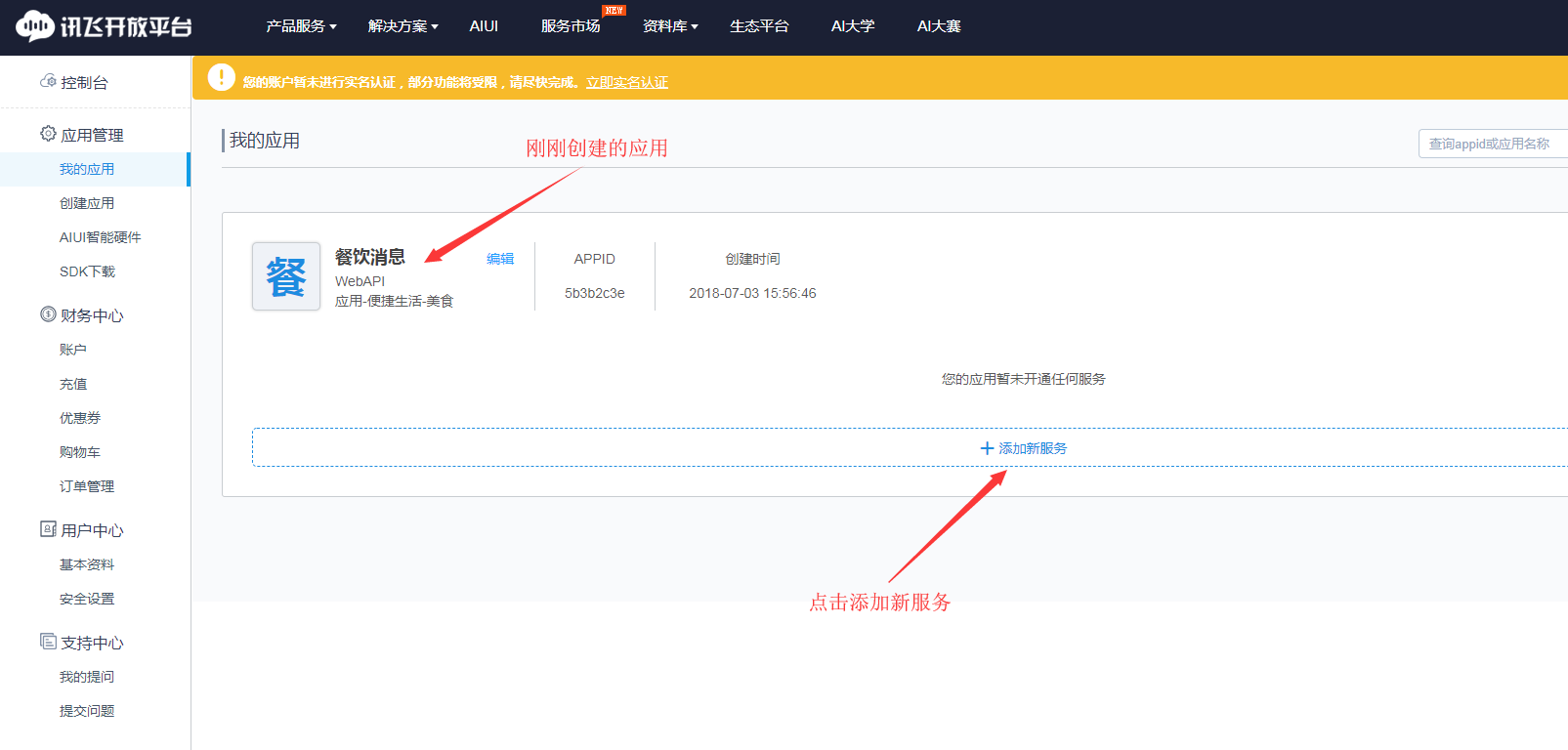Viewport: 1568px width, 750px height.
Task: Click the 餐 application icon thumbnail
Action: (286, 276)
